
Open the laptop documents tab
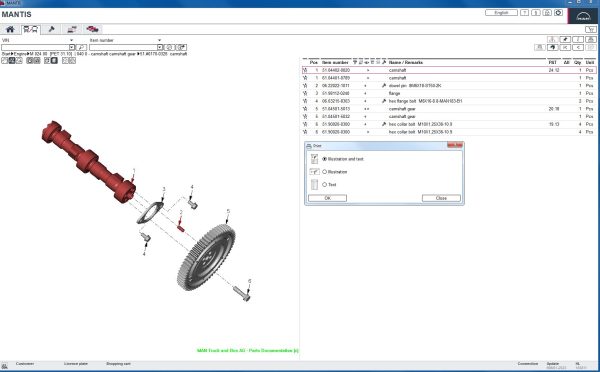(x=72, y=29)
